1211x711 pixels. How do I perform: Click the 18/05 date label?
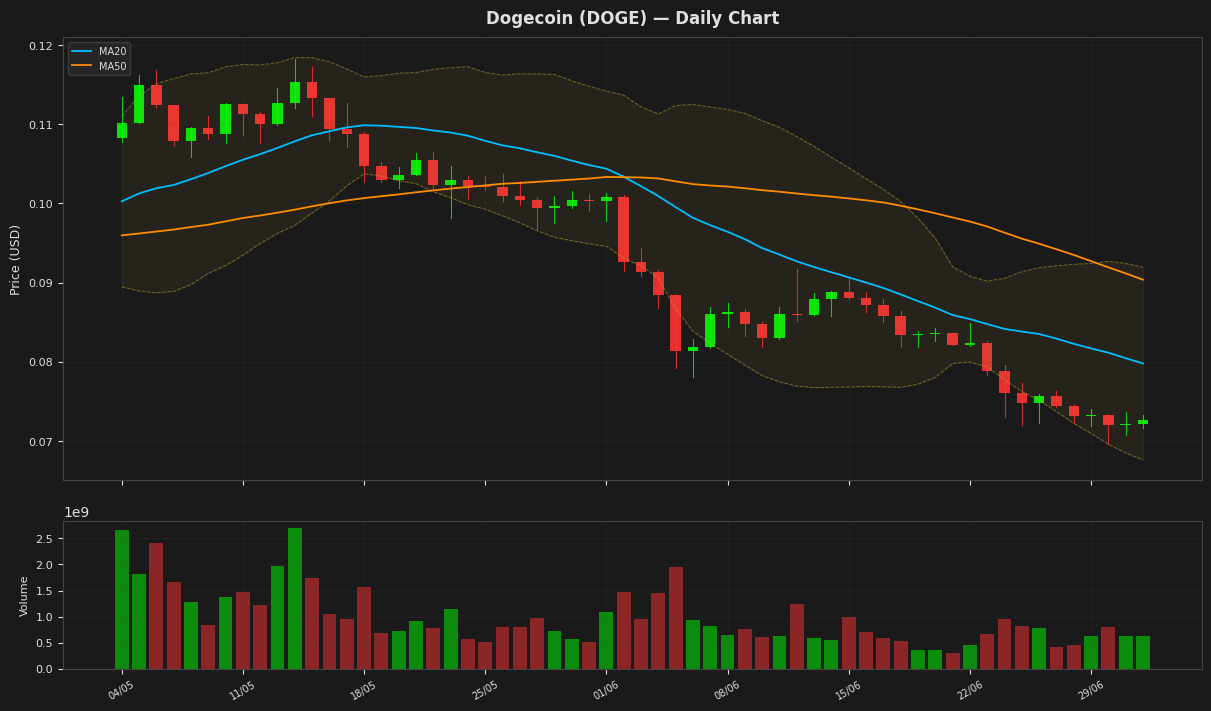pos(362,689)
